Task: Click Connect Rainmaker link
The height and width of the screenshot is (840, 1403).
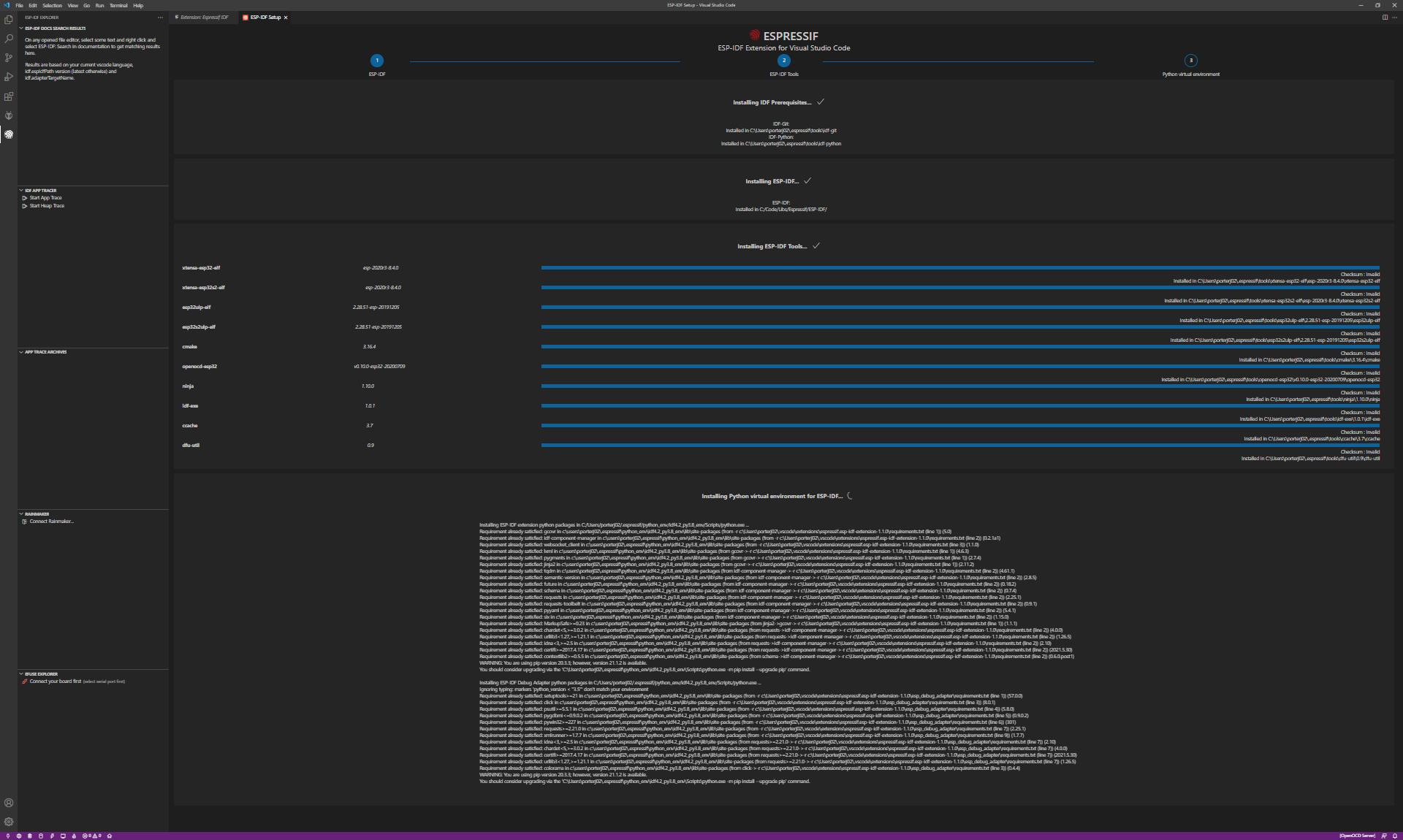Action: [x=51, y=522]
